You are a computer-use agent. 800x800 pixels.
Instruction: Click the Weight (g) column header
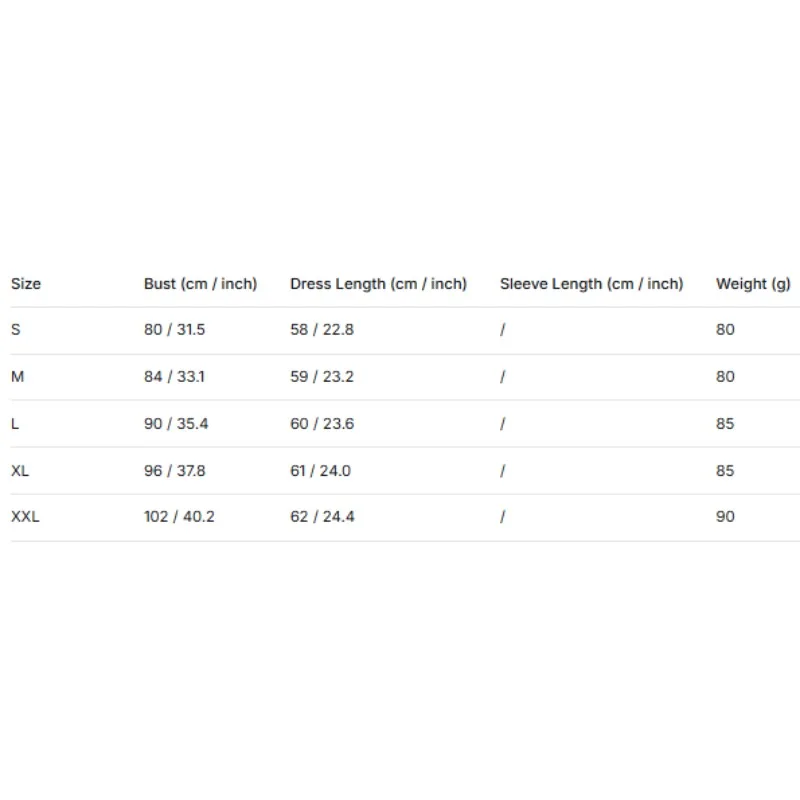click(x=753, y=284)
